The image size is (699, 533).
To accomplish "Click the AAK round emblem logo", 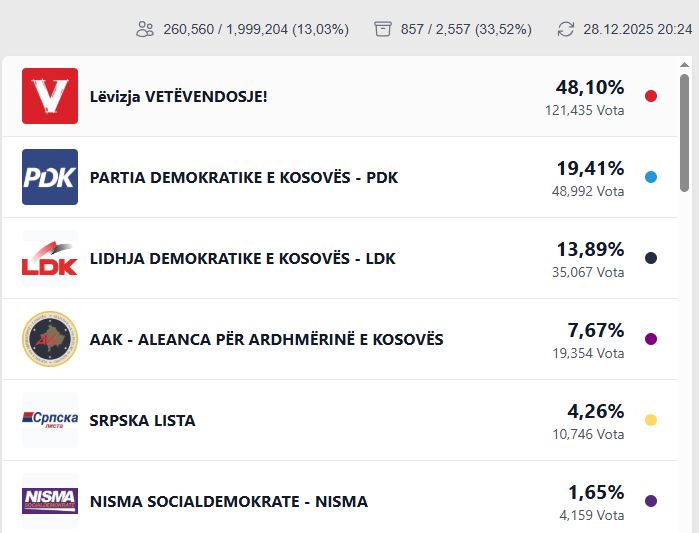I will (x=50, y=339).
